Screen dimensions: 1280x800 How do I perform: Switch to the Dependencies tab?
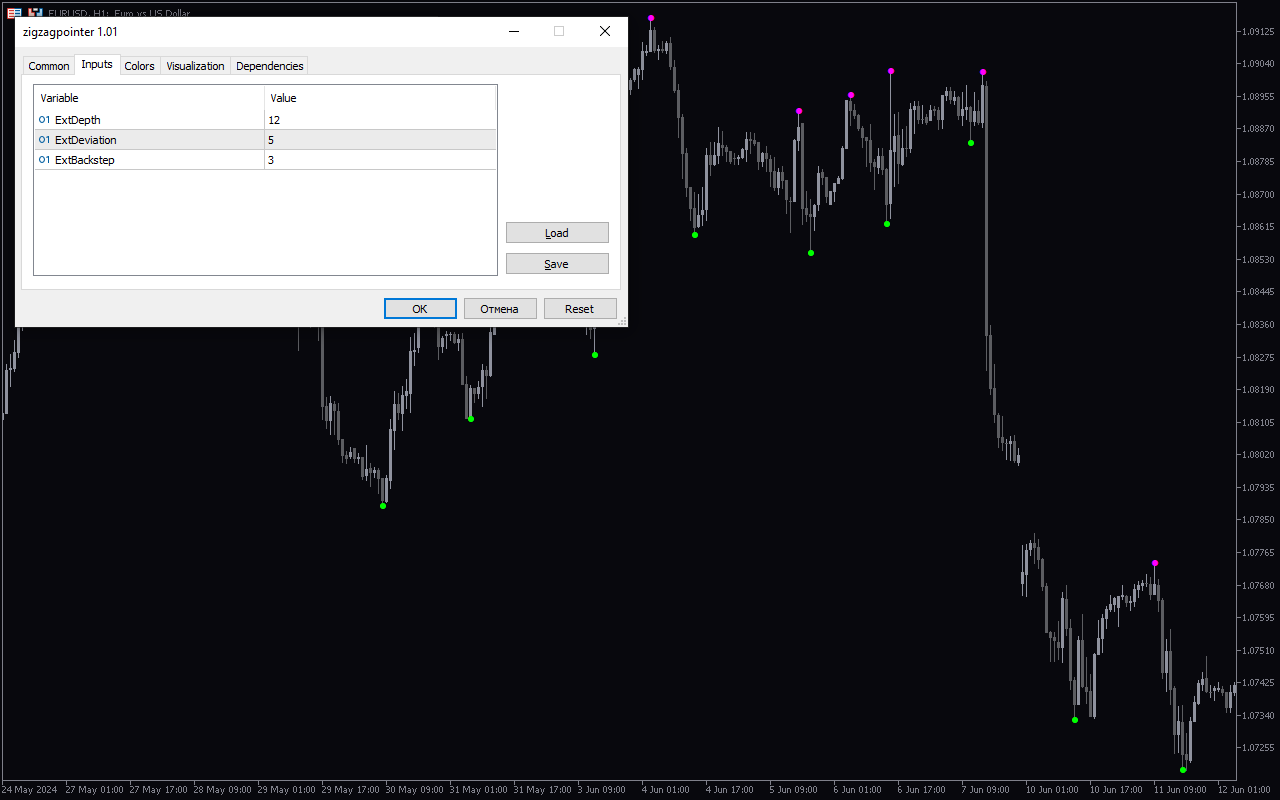(x=270, y=66)
